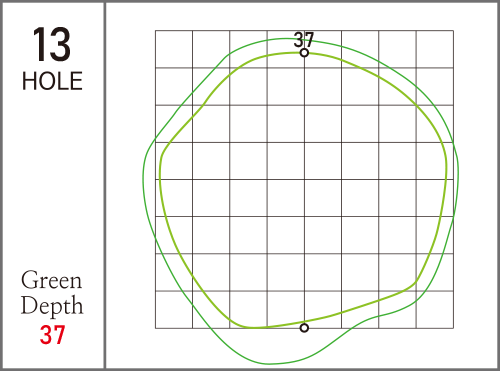Click the Green Depth text
The image size is (500, 371).
click(52, 293)
